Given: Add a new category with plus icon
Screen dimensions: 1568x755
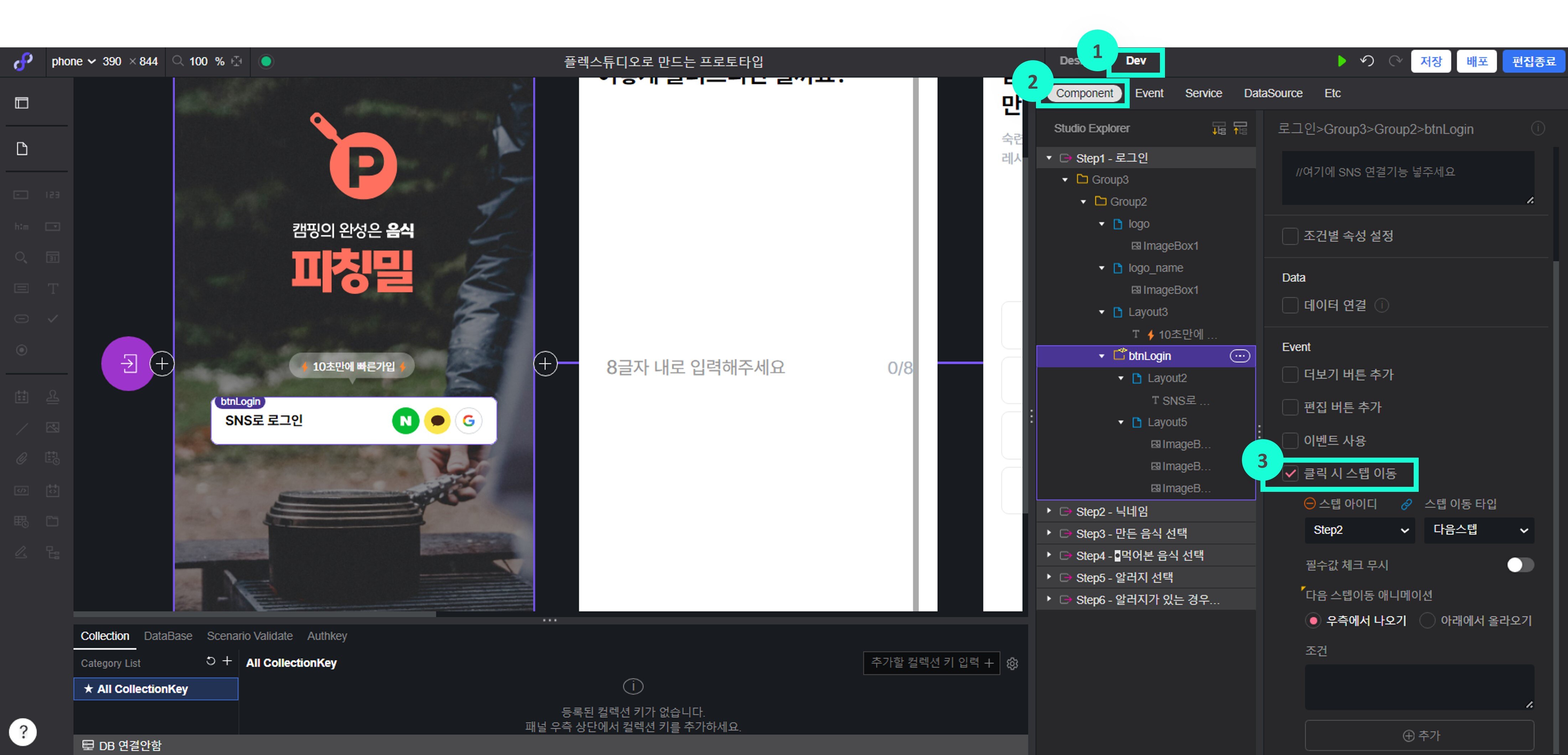Looking at the screenshot, I should click(227, 661).
